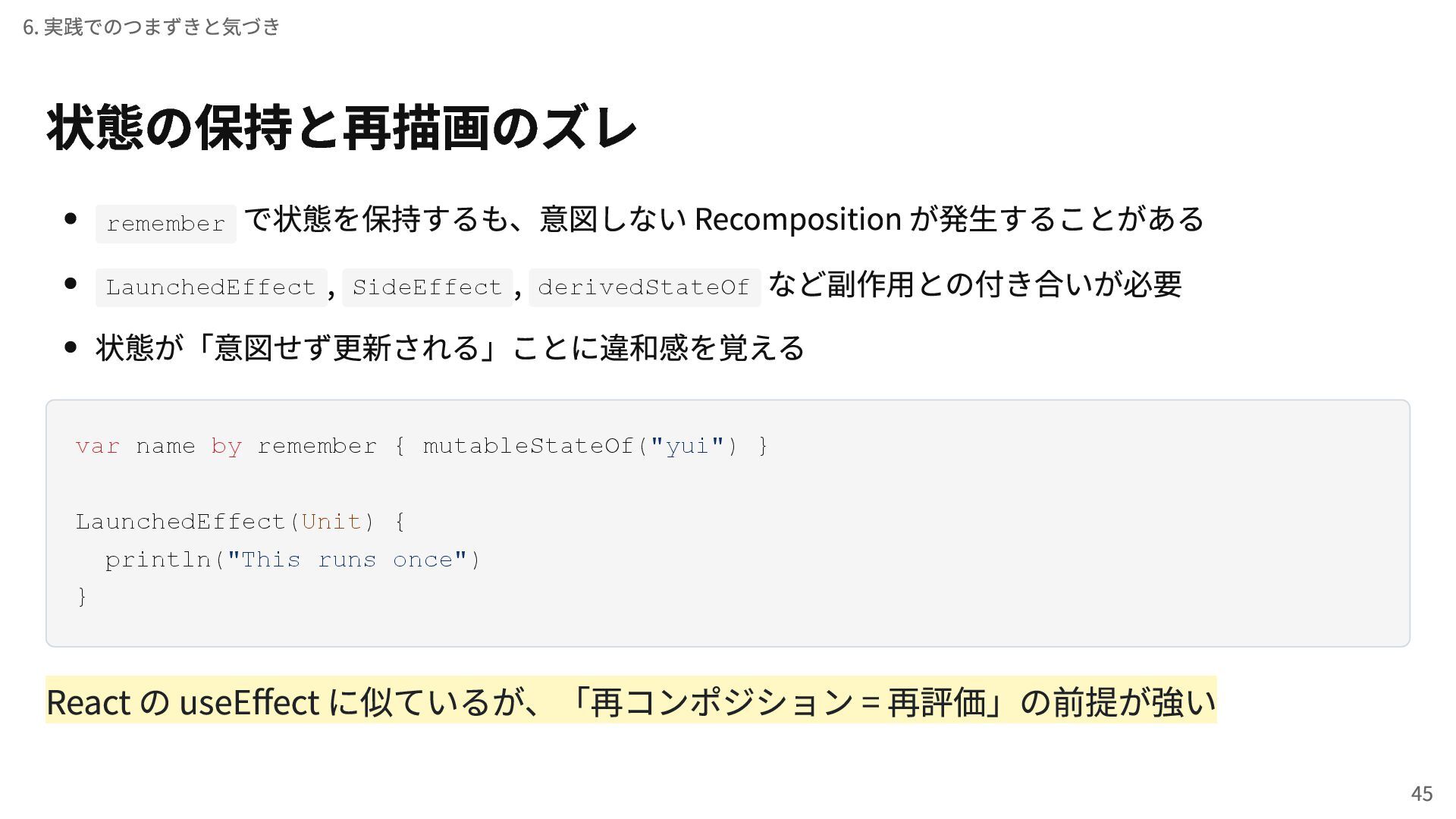Click the by keyword in code block

point(226,446)
